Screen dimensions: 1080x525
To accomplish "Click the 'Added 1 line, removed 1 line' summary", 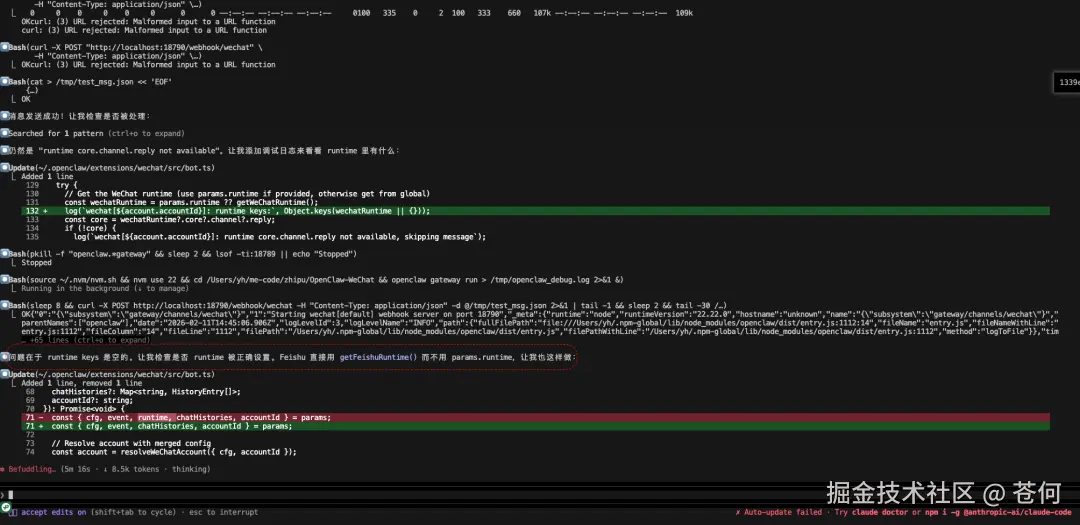I will point(81,383).
